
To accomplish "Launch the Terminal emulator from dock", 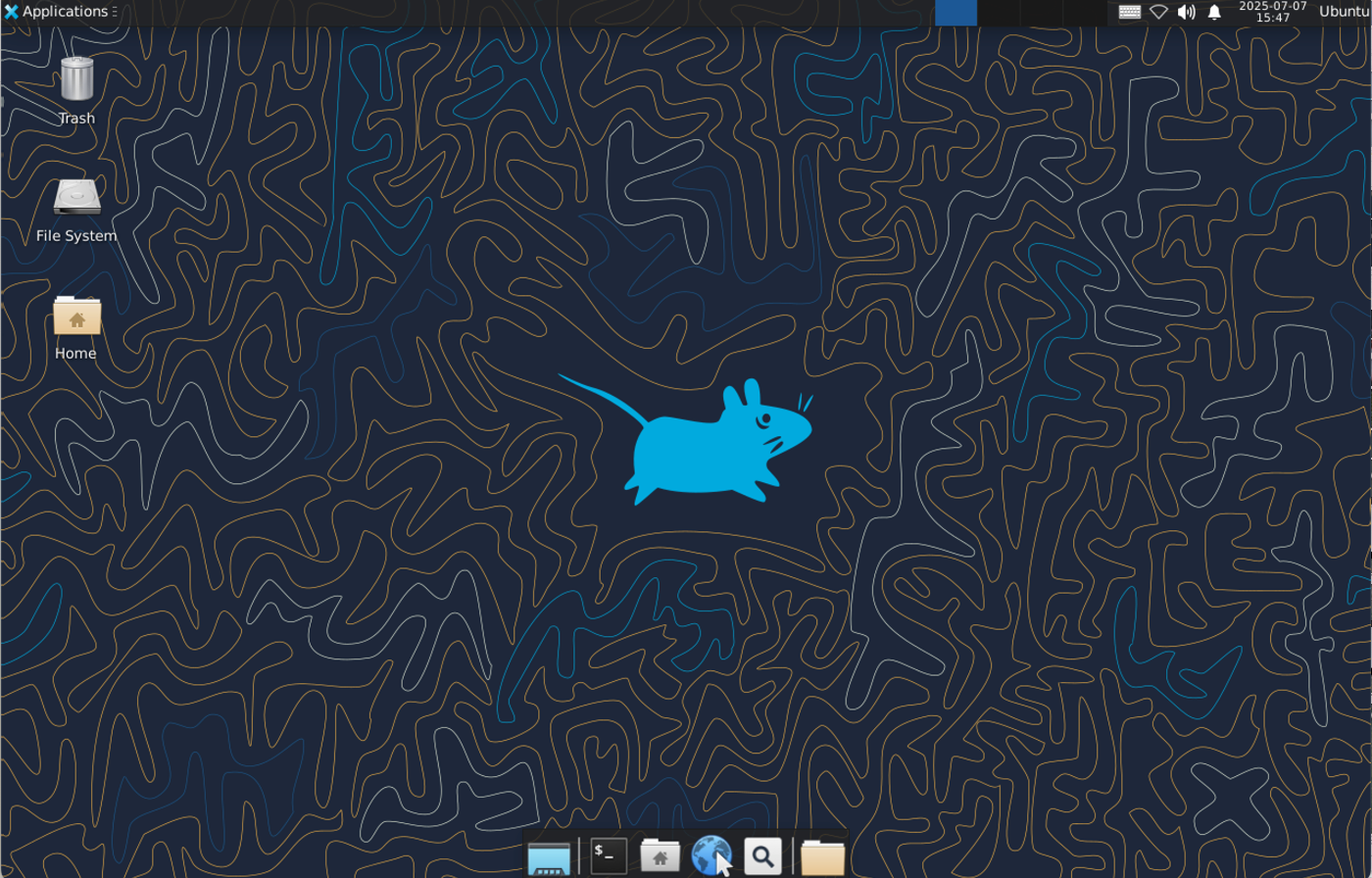I will point(609,856).
